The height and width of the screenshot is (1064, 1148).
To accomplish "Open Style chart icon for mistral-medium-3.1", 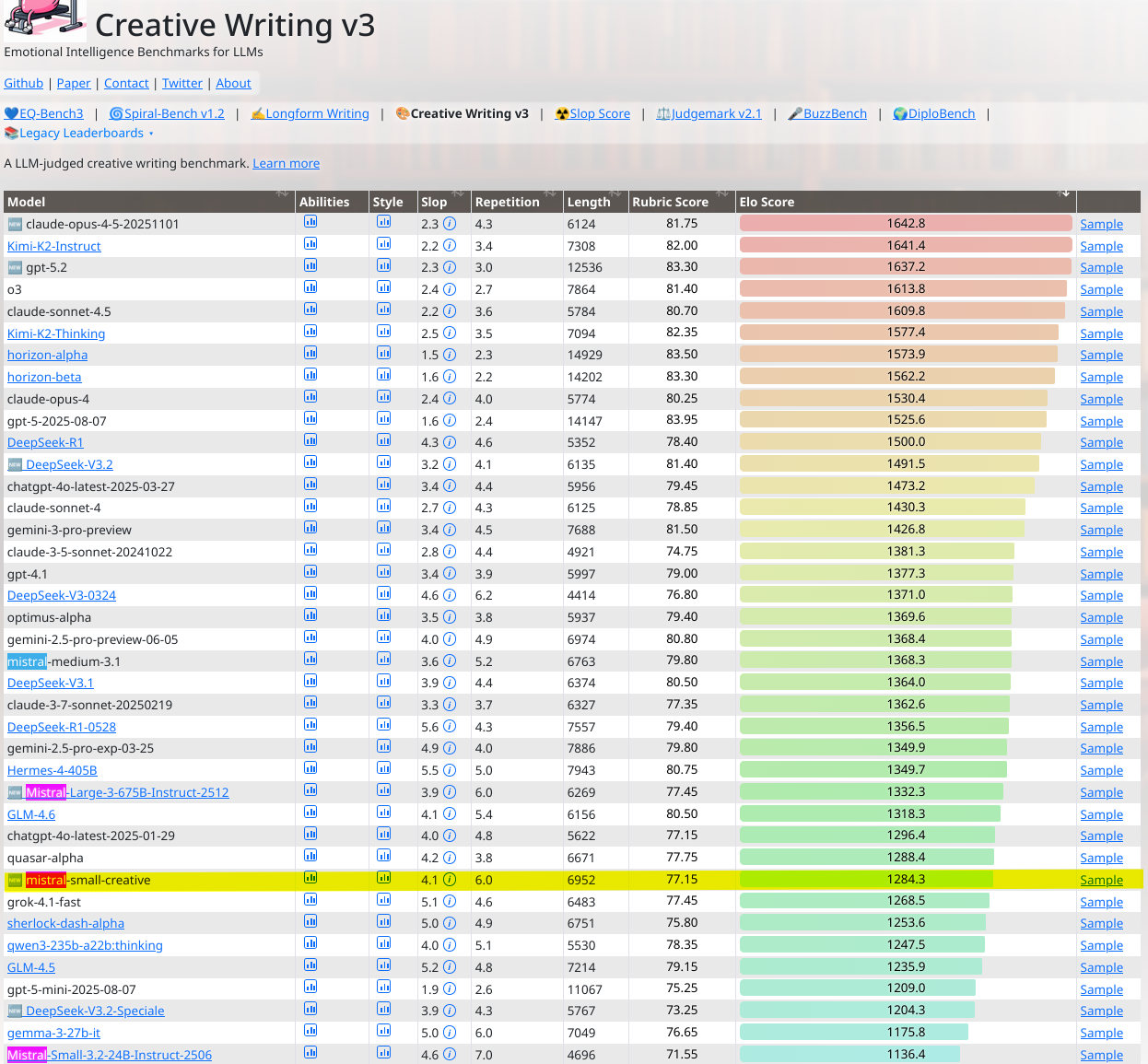I will 383,660.
